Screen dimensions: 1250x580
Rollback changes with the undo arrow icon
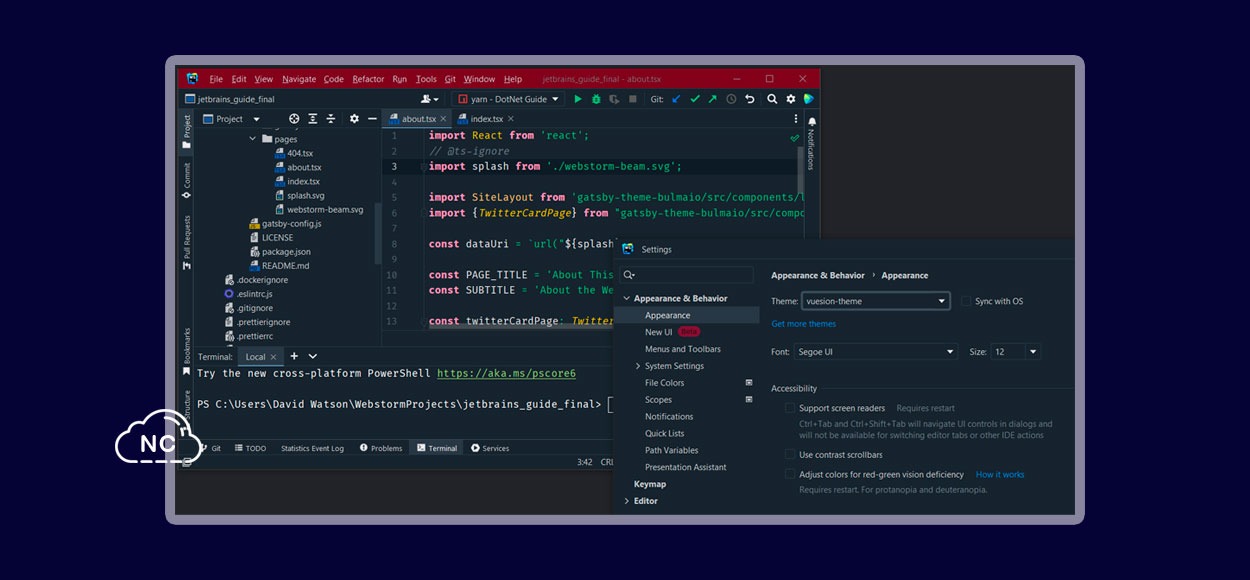[x=749, y=99]
